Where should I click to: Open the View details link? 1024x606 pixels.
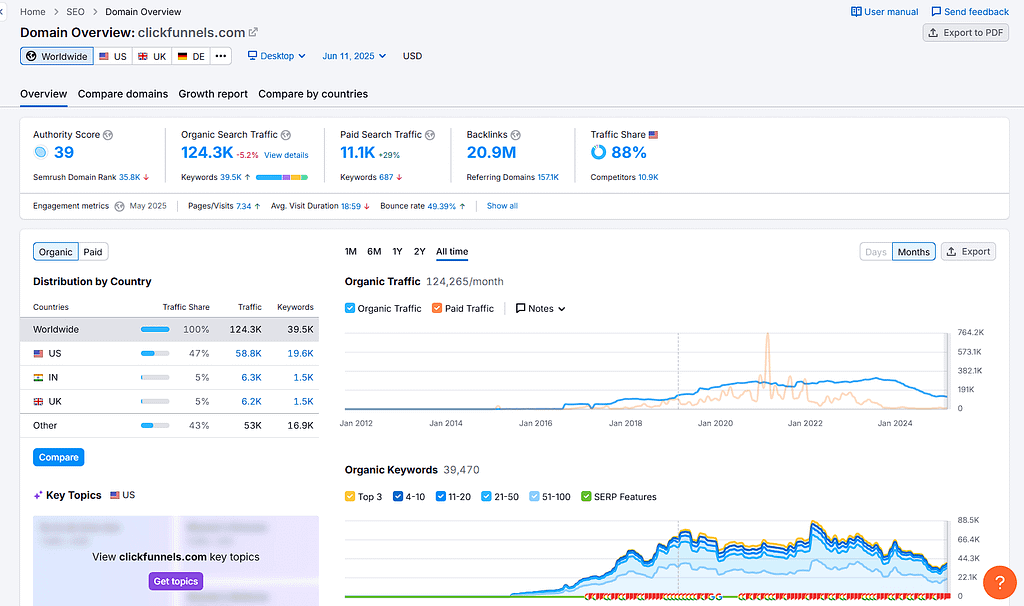pos(286,155)
